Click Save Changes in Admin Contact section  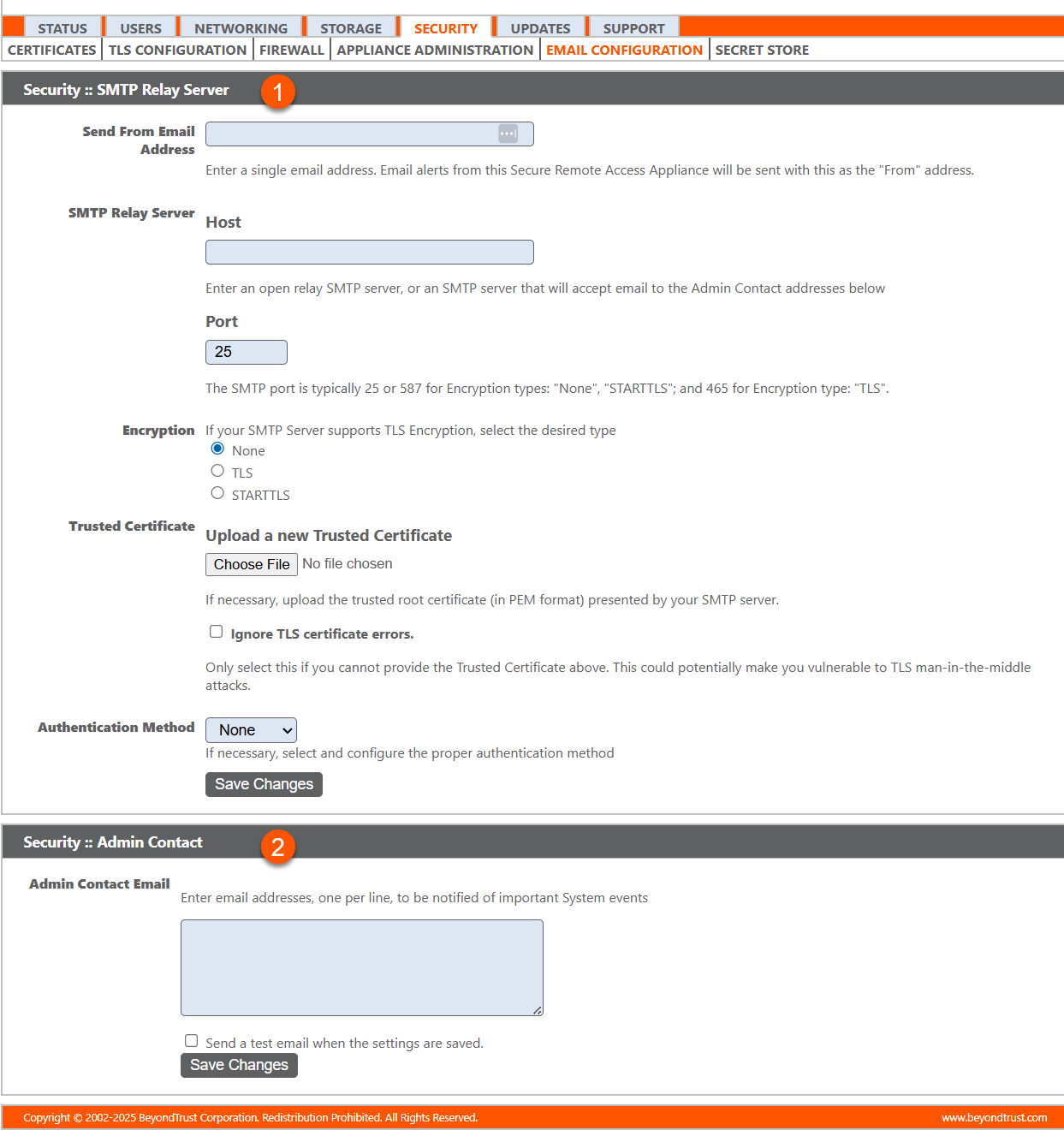[x=239, y=1065]
